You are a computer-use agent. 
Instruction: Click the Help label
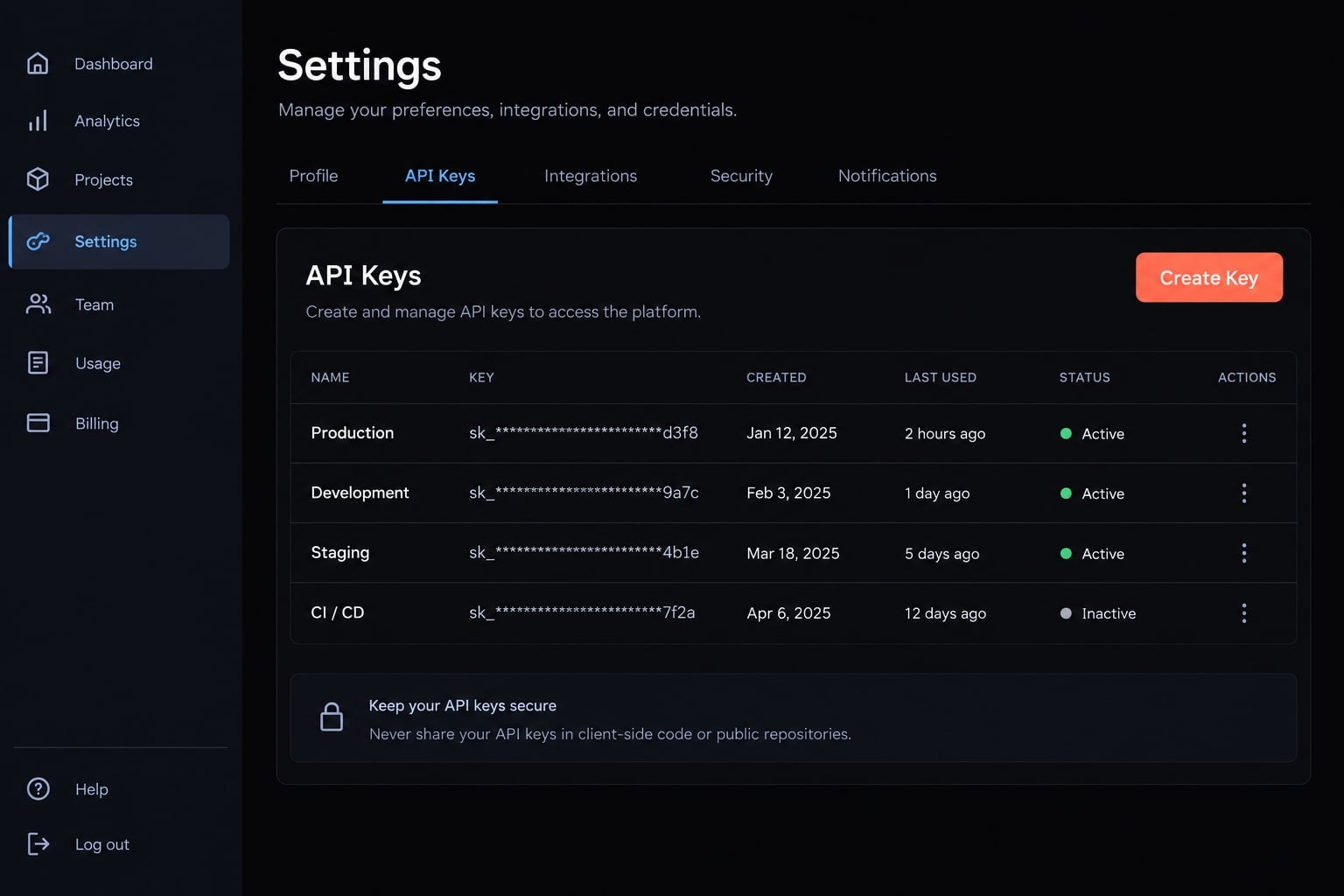[x=91, y=789]
